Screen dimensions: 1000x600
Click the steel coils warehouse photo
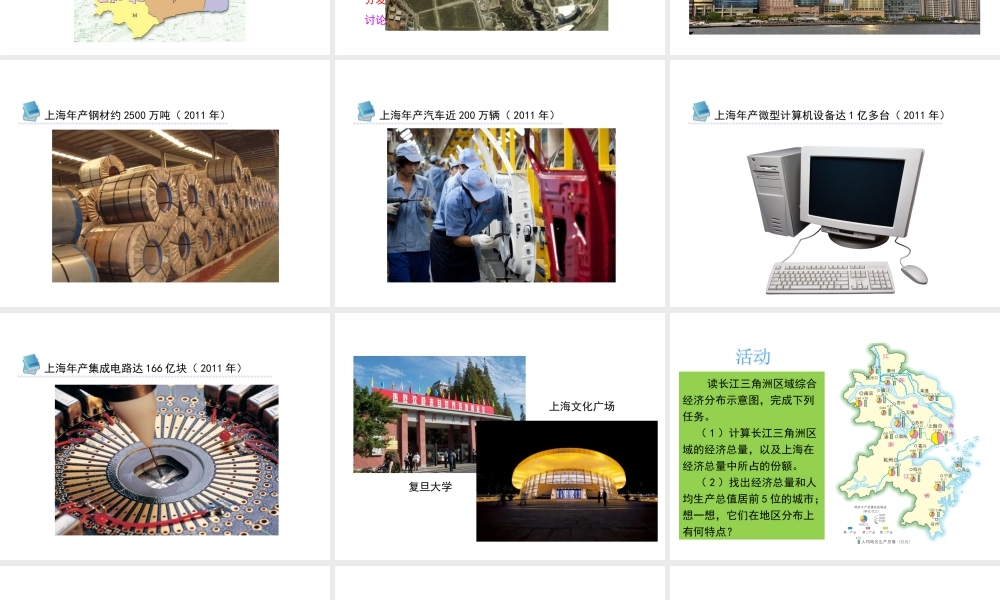[165, 206]
